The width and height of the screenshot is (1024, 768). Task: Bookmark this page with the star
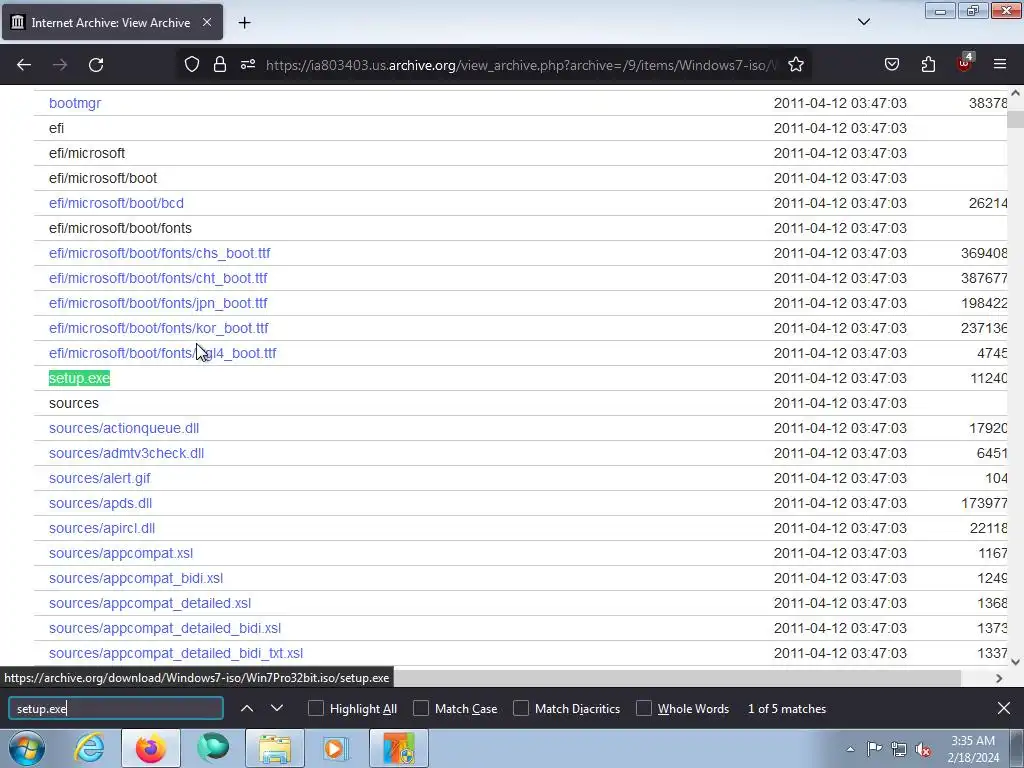795,65
